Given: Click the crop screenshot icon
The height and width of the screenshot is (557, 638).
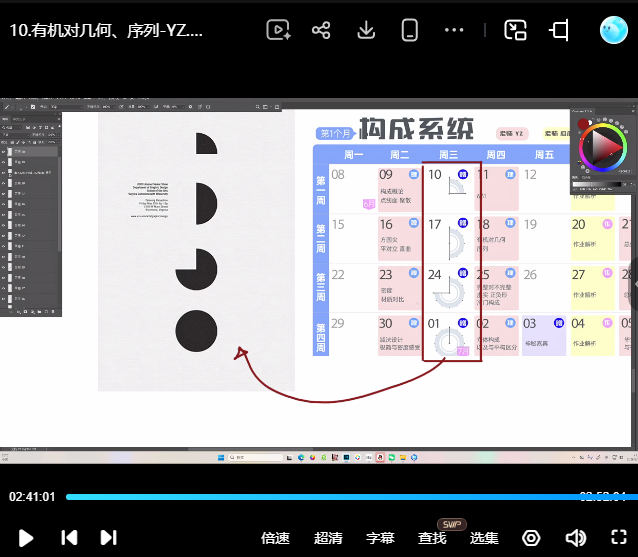Looking at the screenshot, I should tap(559, 30).
